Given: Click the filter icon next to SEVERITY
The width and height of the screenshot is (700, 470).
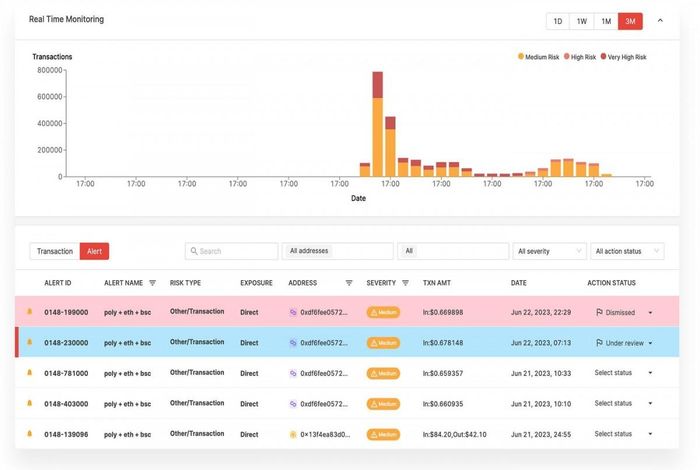Looking at the screenshot, I should tap(405, 283).
